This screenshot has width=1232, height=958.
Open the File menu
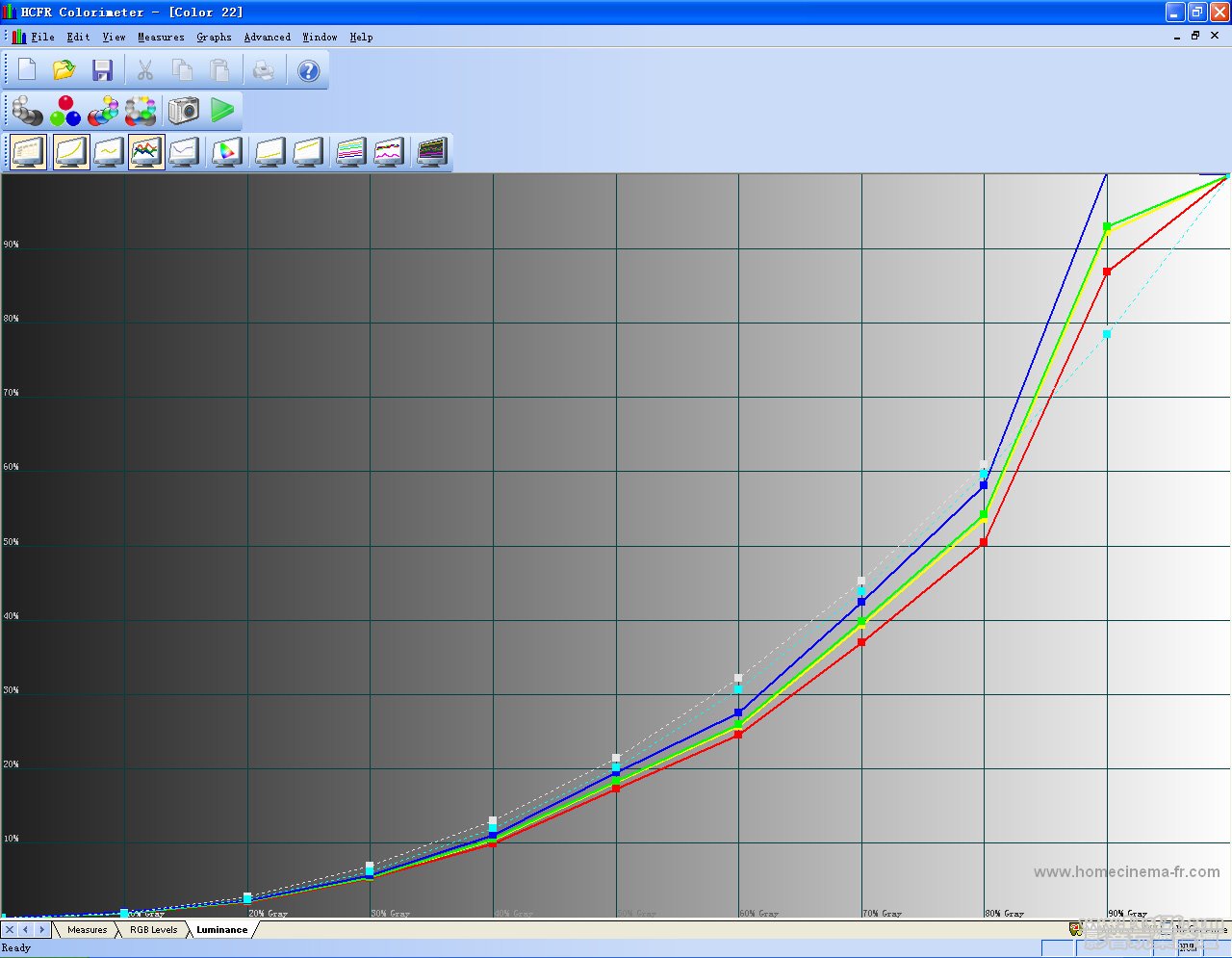42,37
